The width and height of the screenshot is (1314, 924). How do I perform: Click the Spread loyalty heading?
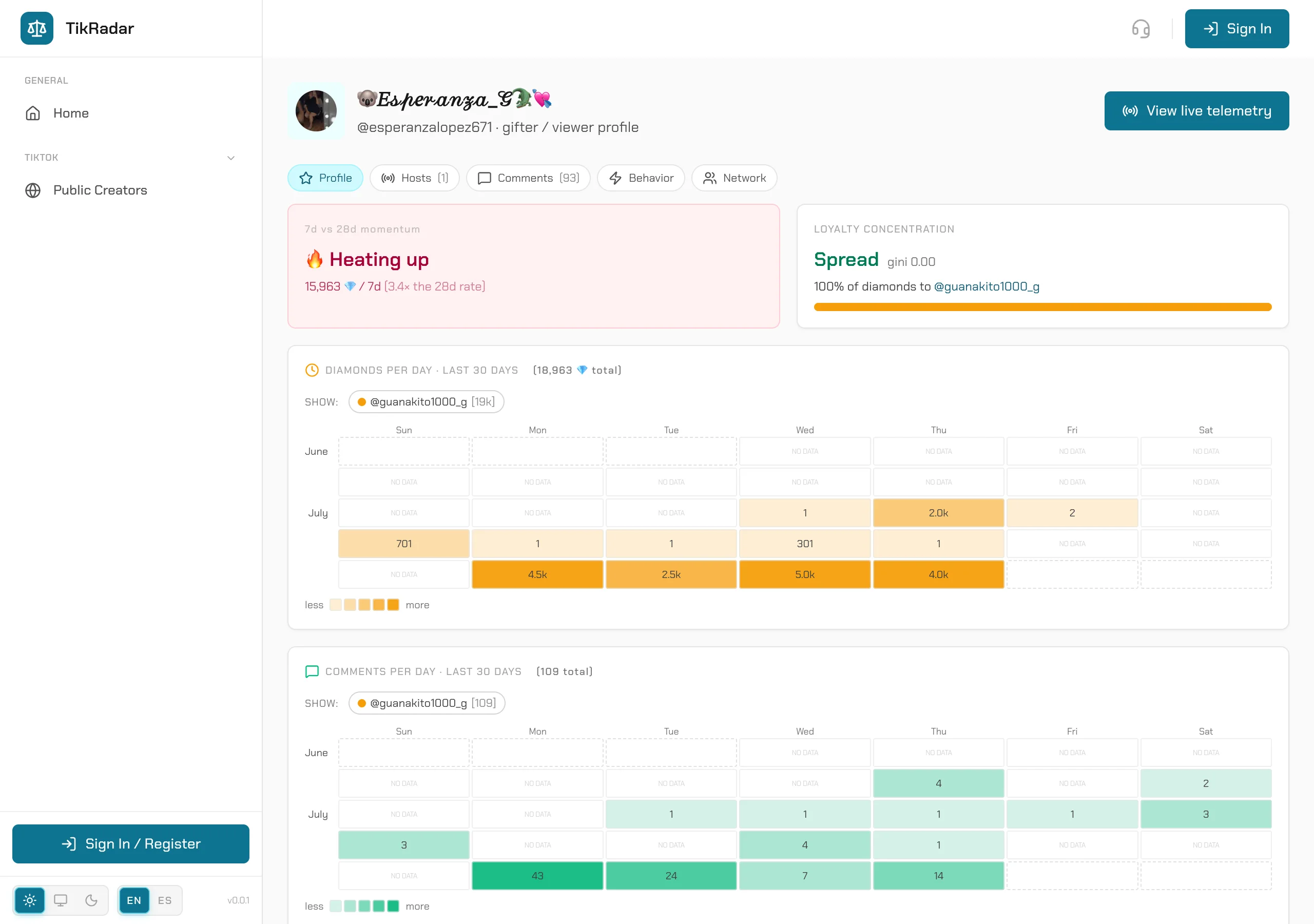(846, 259)
